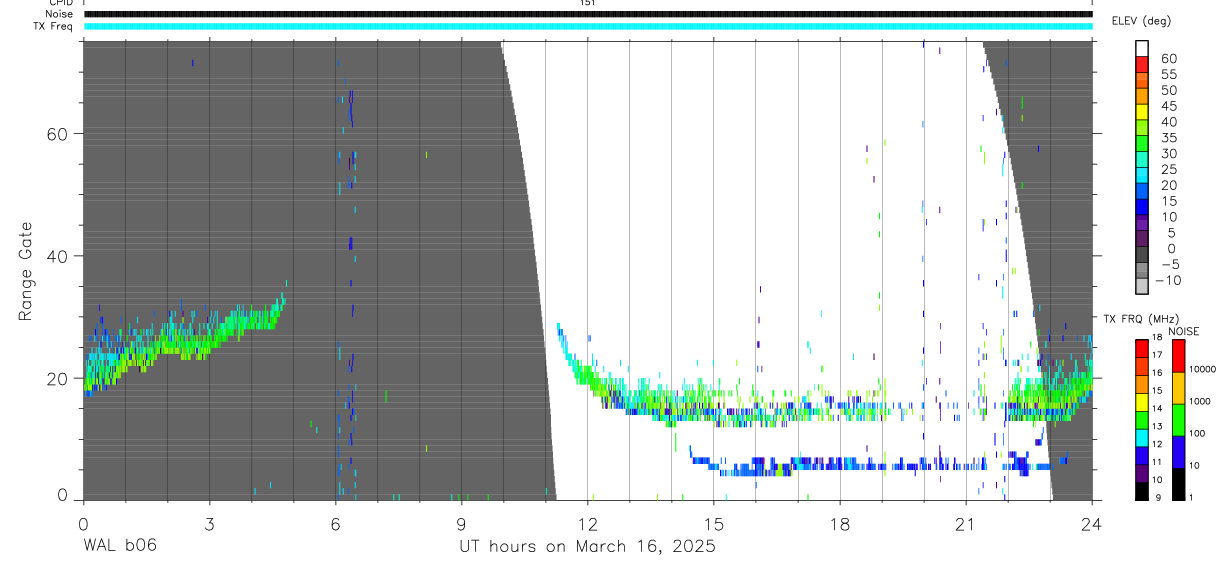The width and height of the screenshot is (1228, 567).
Task: Click the 'ELEV (deg)' colorbar title
Action: point(1143,21)
